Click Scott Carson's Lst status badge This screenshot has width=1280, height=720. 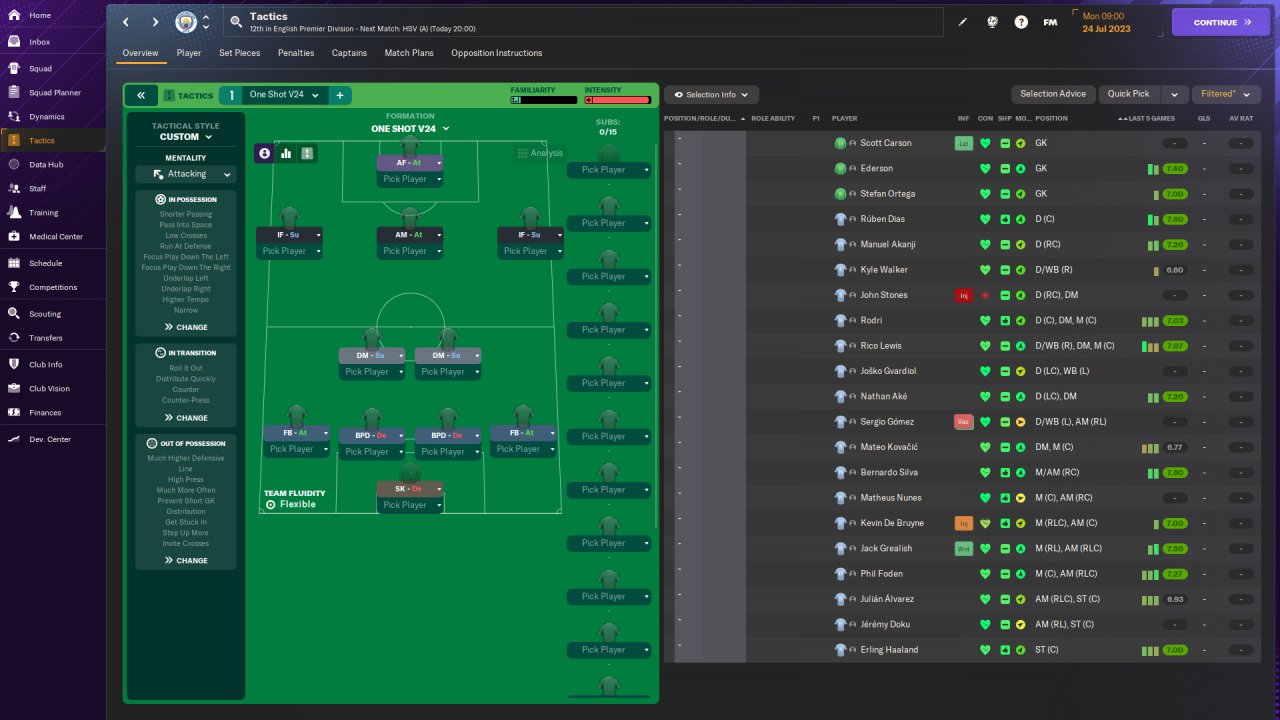(x=963, y=143)
